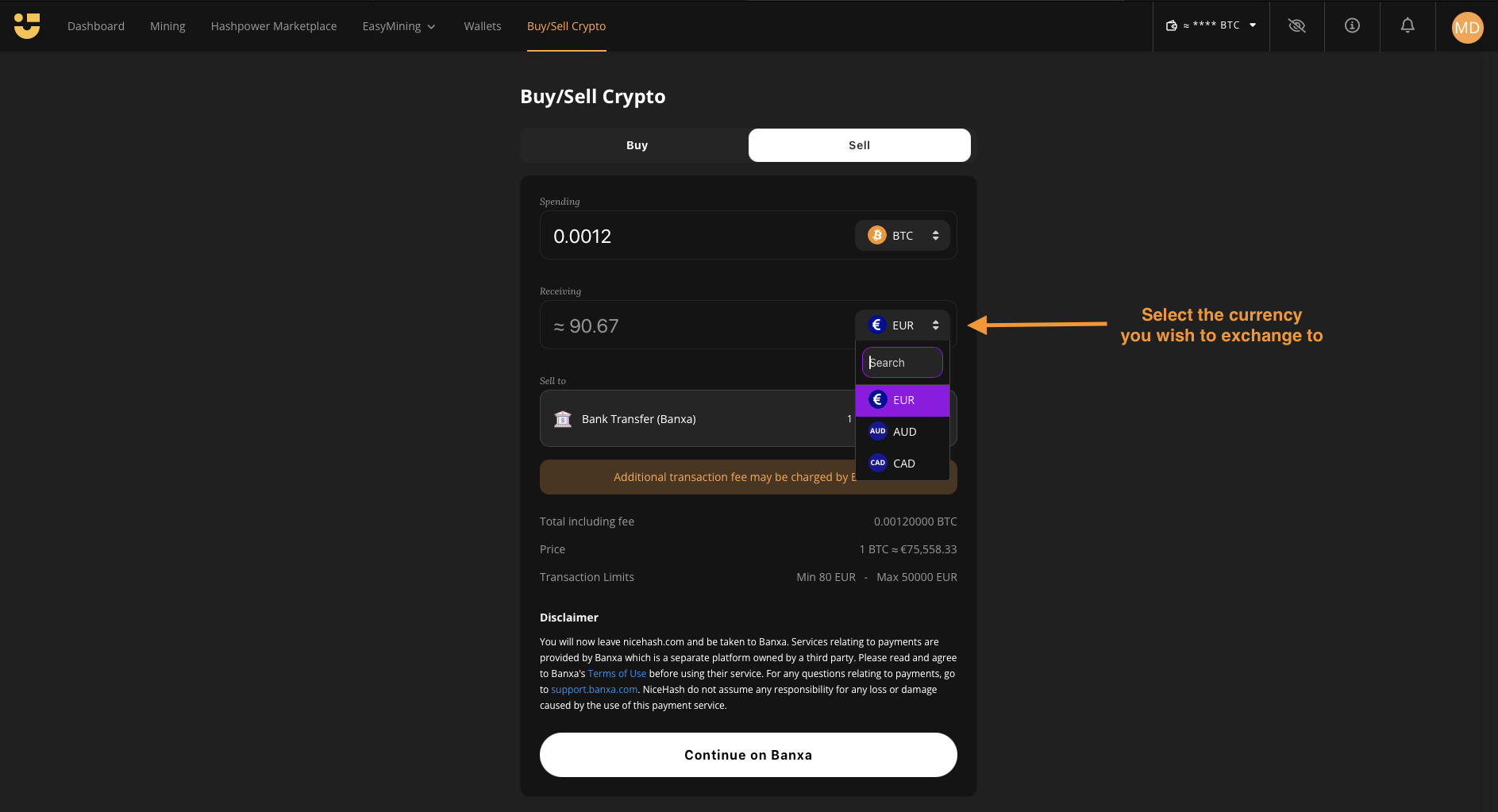Screen dimensions: 1498x812
Task: Select the EUR highlighted list entry
Action: coord(903,399)
